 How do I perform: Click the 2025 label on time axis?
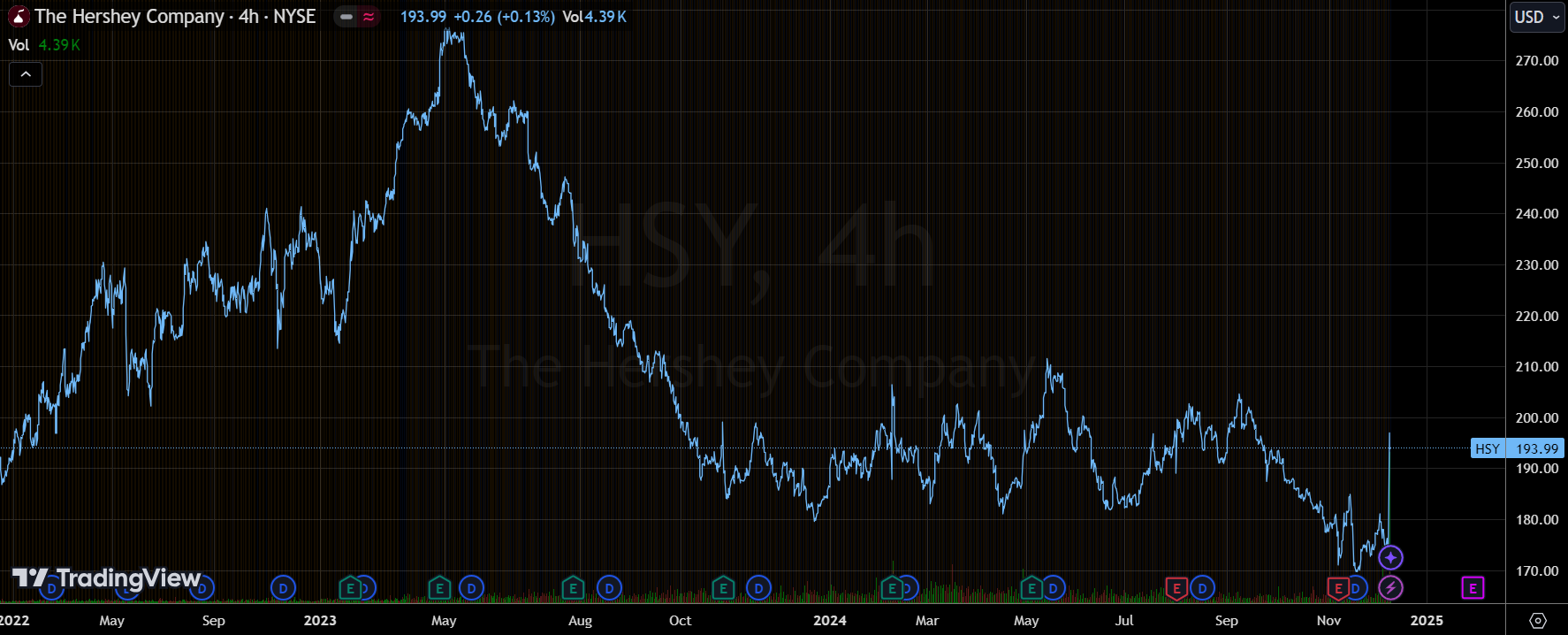point(1427,620)
